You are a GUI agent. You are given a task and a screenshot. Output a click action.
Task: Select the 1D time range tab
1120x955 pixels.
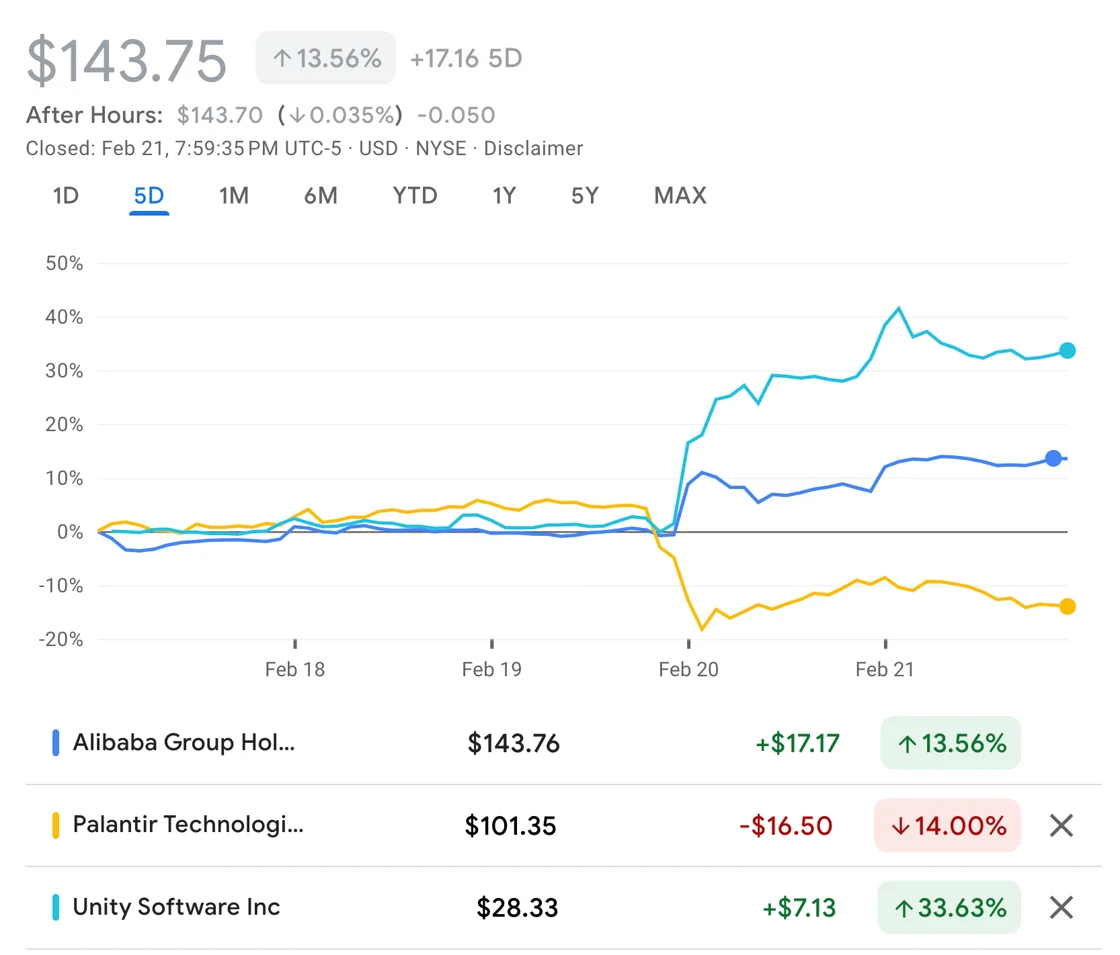[66, 195]
